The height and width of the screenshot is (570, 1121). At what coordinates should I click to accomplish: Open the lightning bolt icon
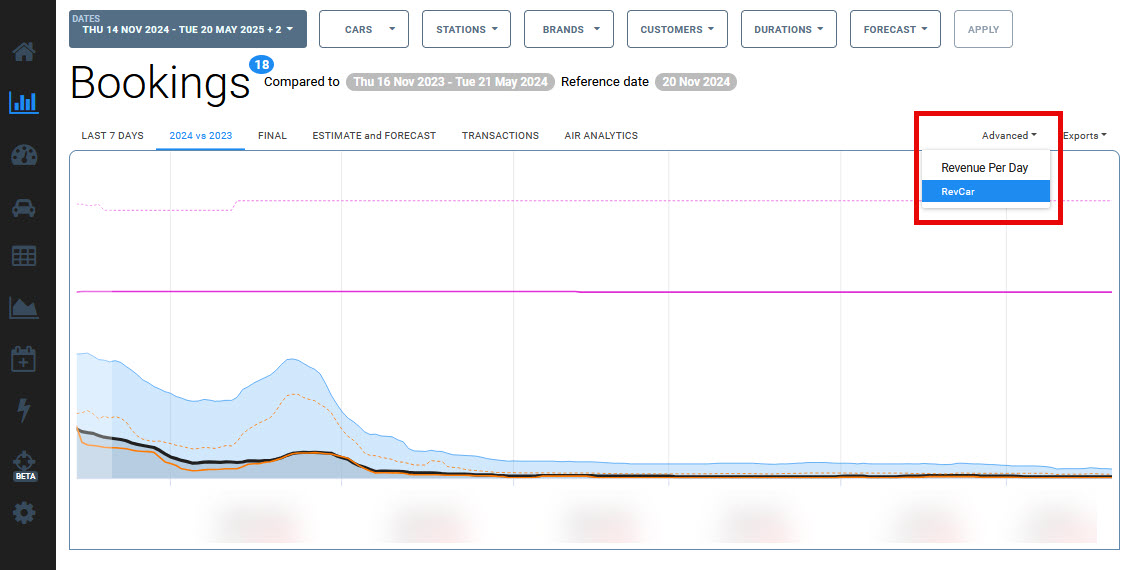click(24, 410)
